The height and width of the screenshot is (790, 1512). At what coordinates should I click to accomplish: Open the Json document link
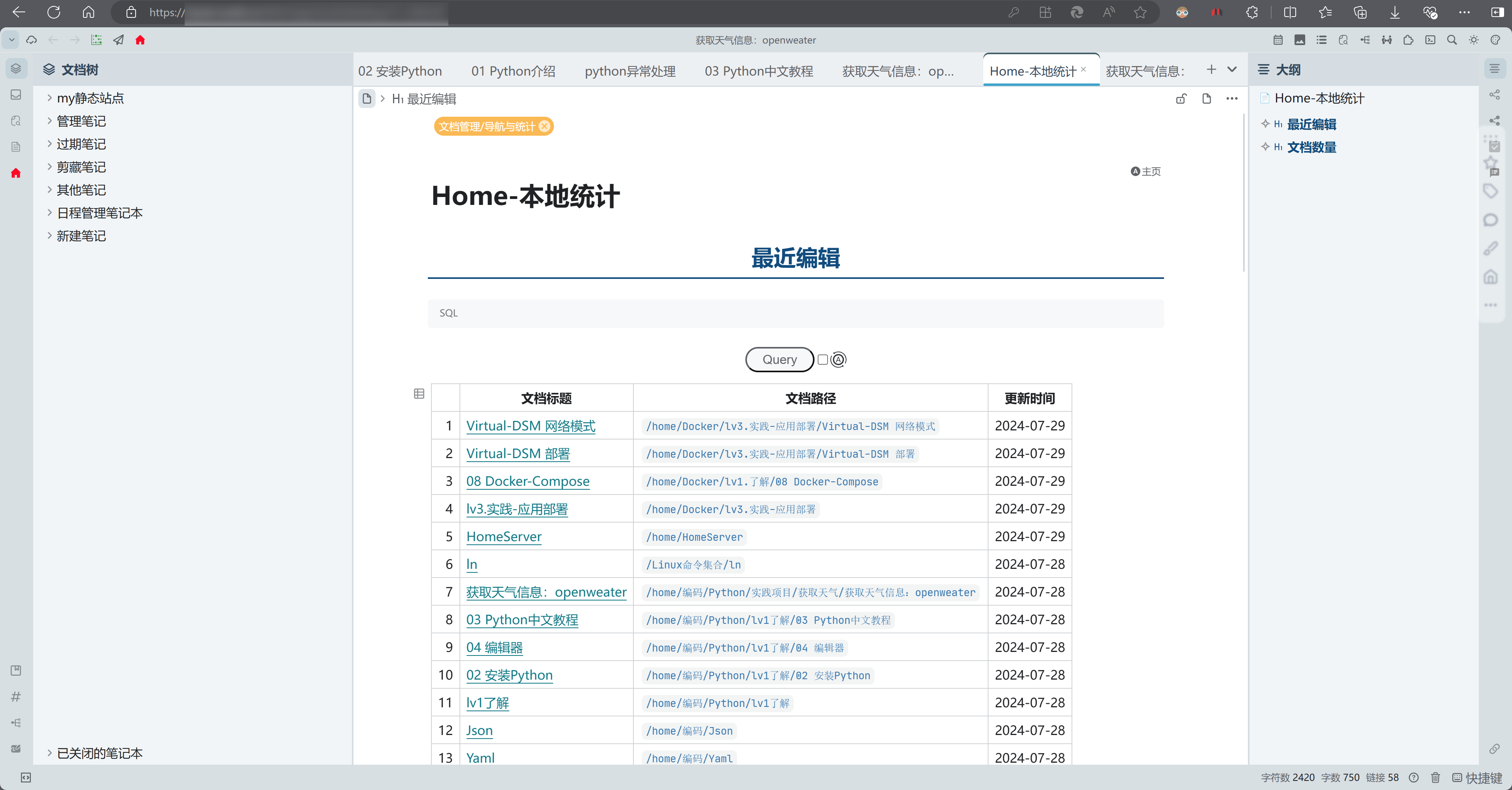[x=479, y=730]
